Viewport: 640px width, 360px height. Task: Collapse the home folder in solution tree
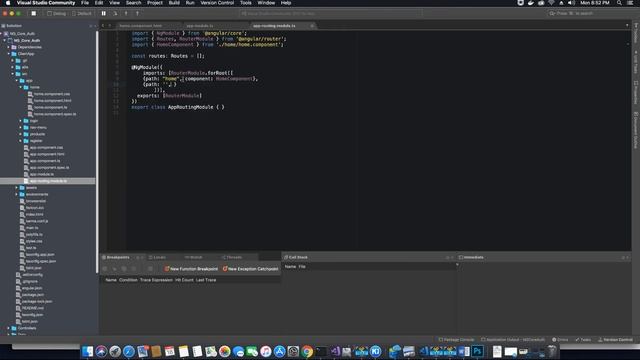tap(21, 87)
